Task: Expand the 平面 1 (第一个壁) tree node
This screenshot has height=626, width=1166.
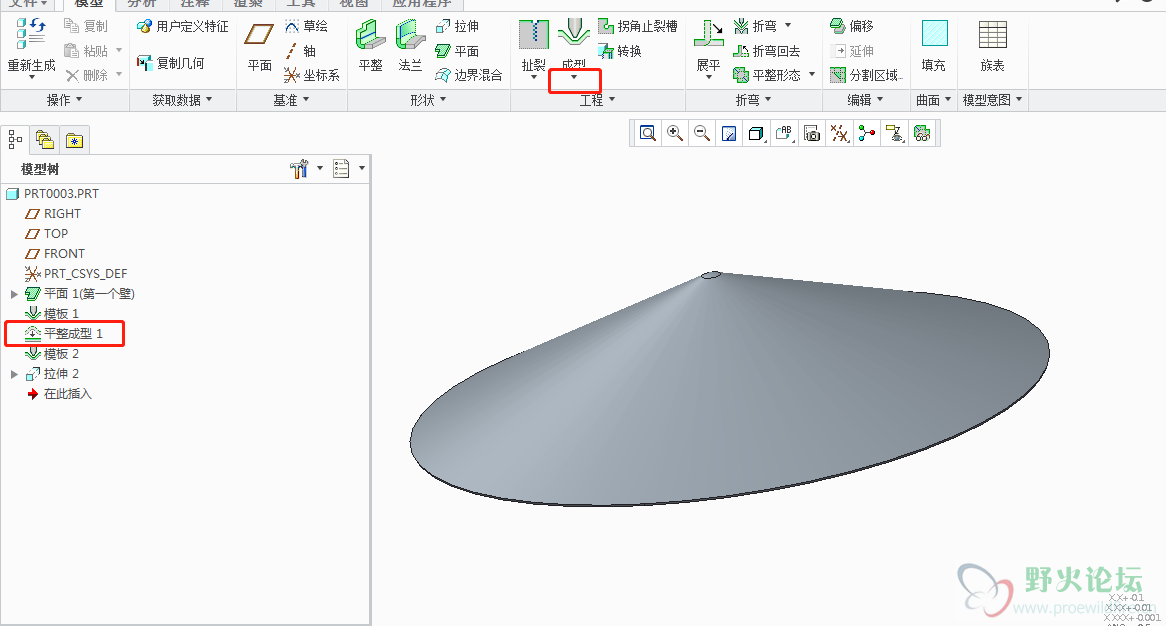Action: [14, 294]
